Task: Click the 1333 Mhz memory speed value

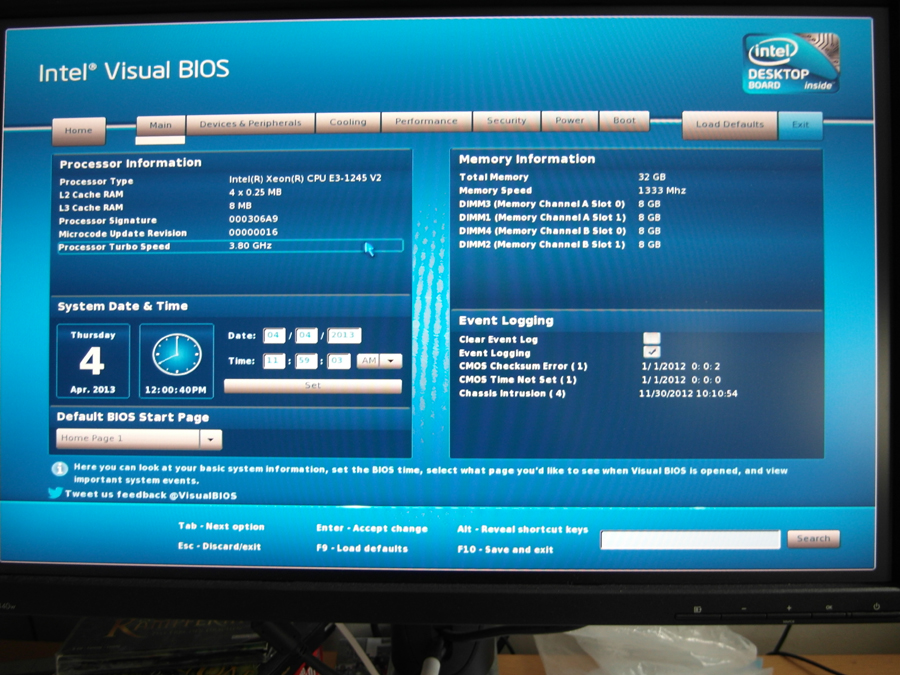Action: click(662, 191)
